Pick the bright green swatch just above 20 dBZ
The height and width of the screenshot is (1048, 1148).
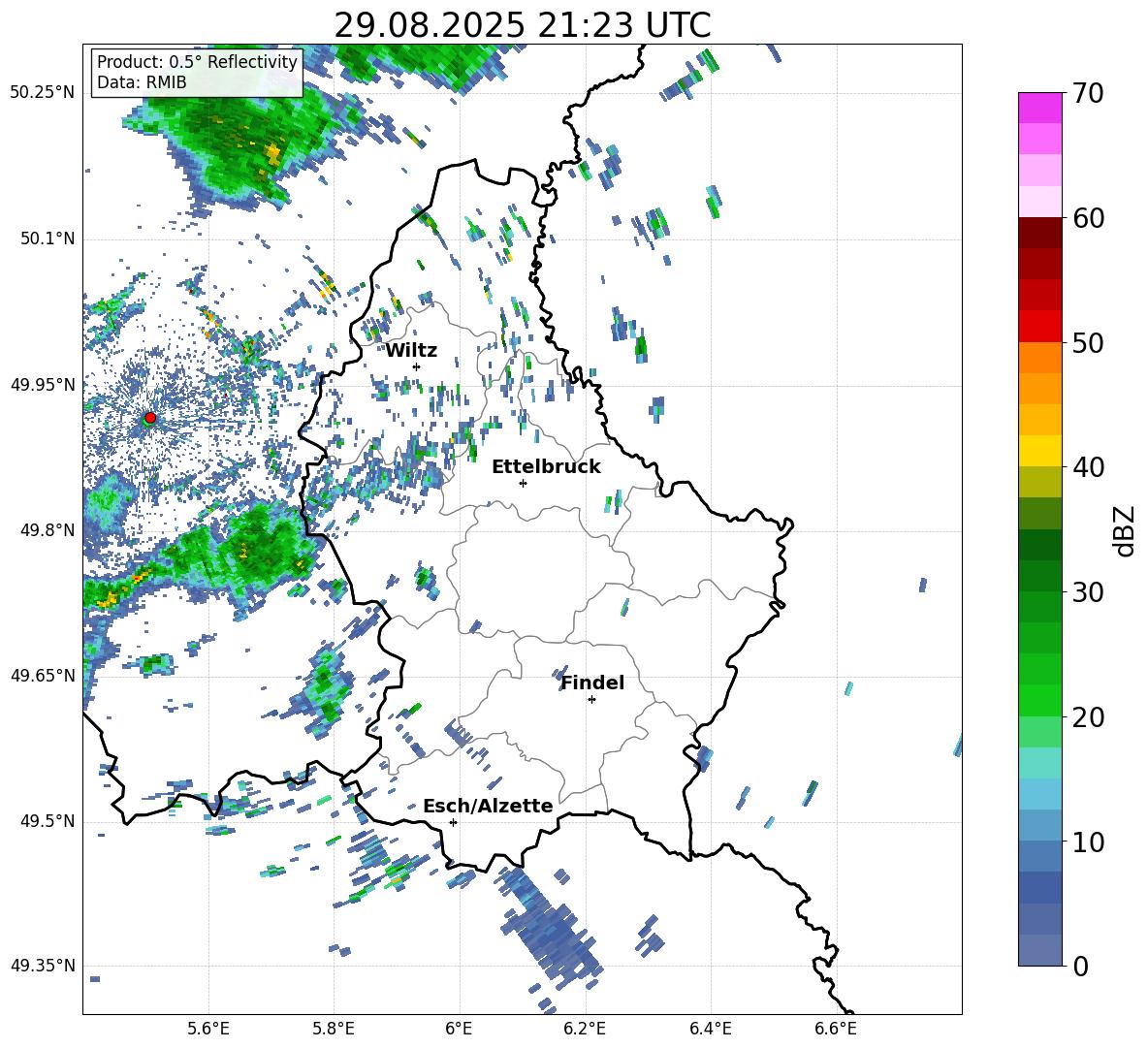[x=1039, y=700]
